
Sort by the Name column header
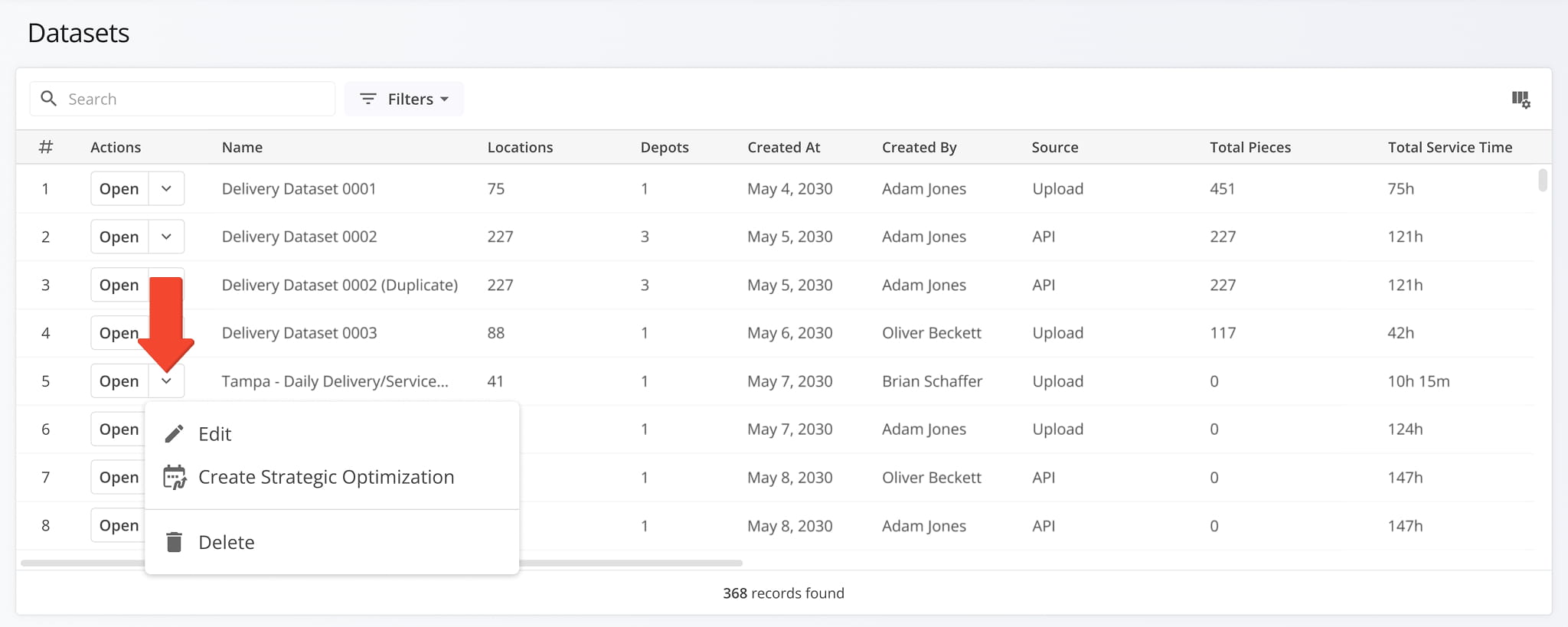coord(242,147)
